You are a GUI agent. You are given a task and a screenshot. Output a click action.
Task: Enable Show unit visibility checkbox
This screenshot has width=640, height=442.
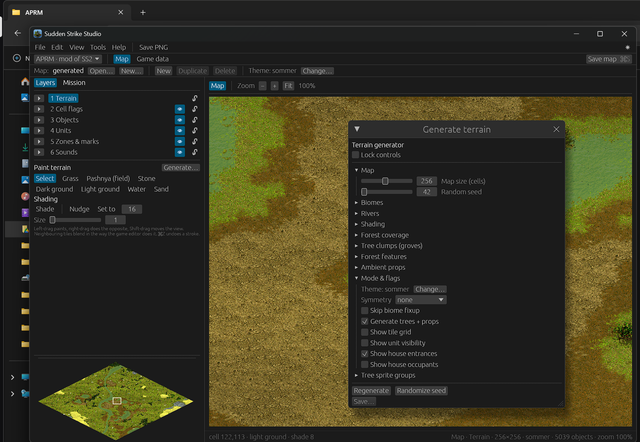click(x=364, y=343)
